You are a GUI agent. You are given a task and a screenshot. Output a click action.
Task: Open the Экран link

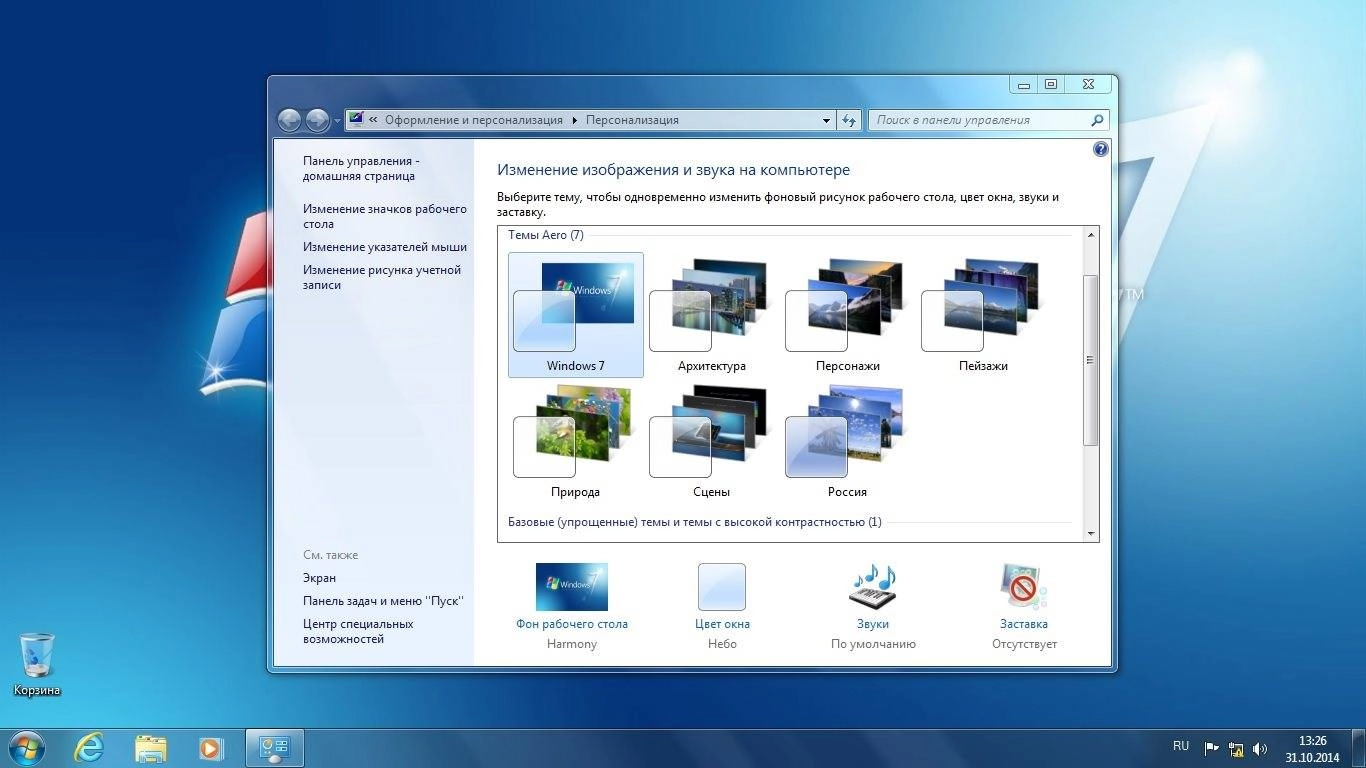[x=319, y=578]
